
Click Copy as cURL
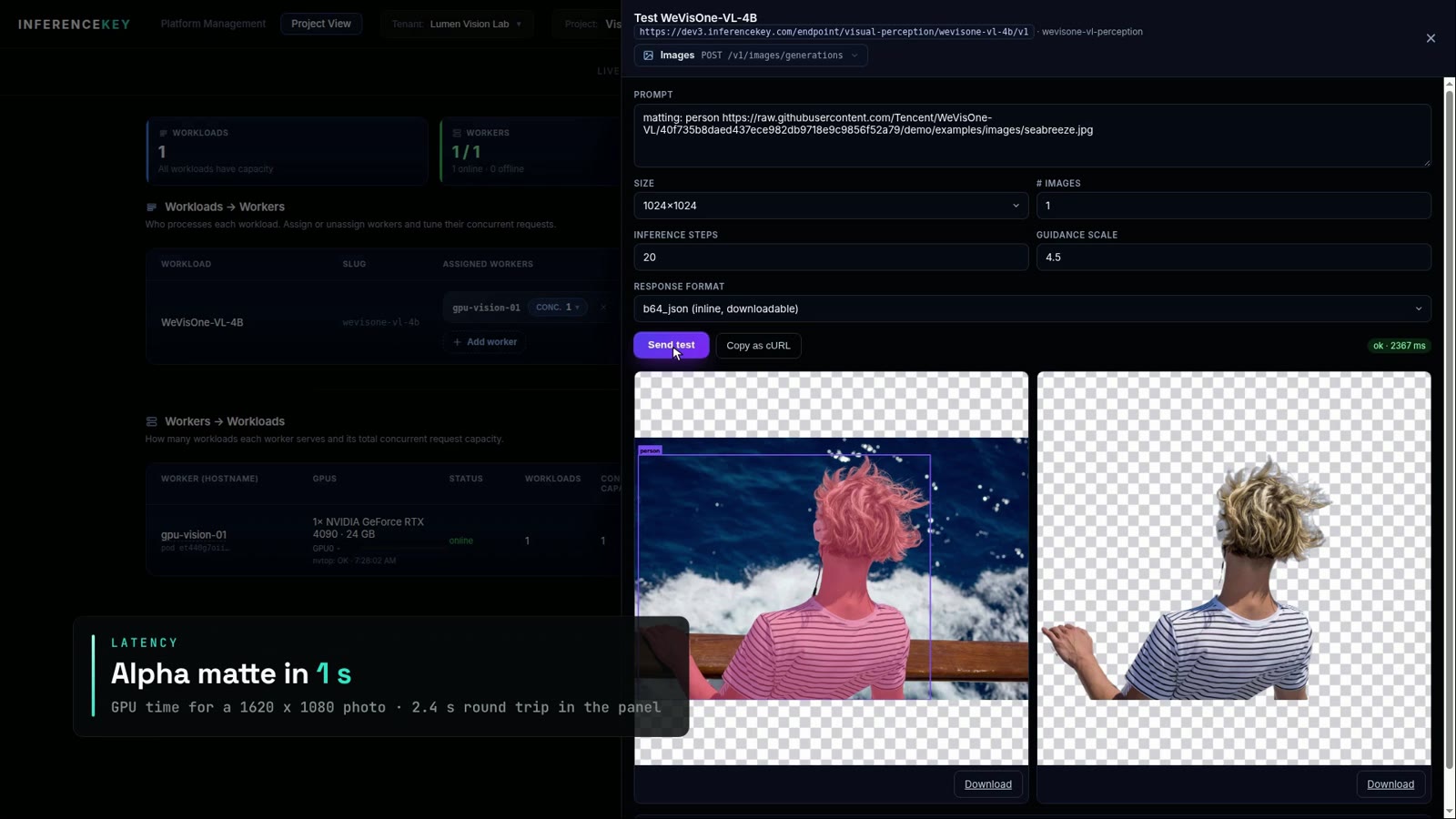[x=758, y=346]
